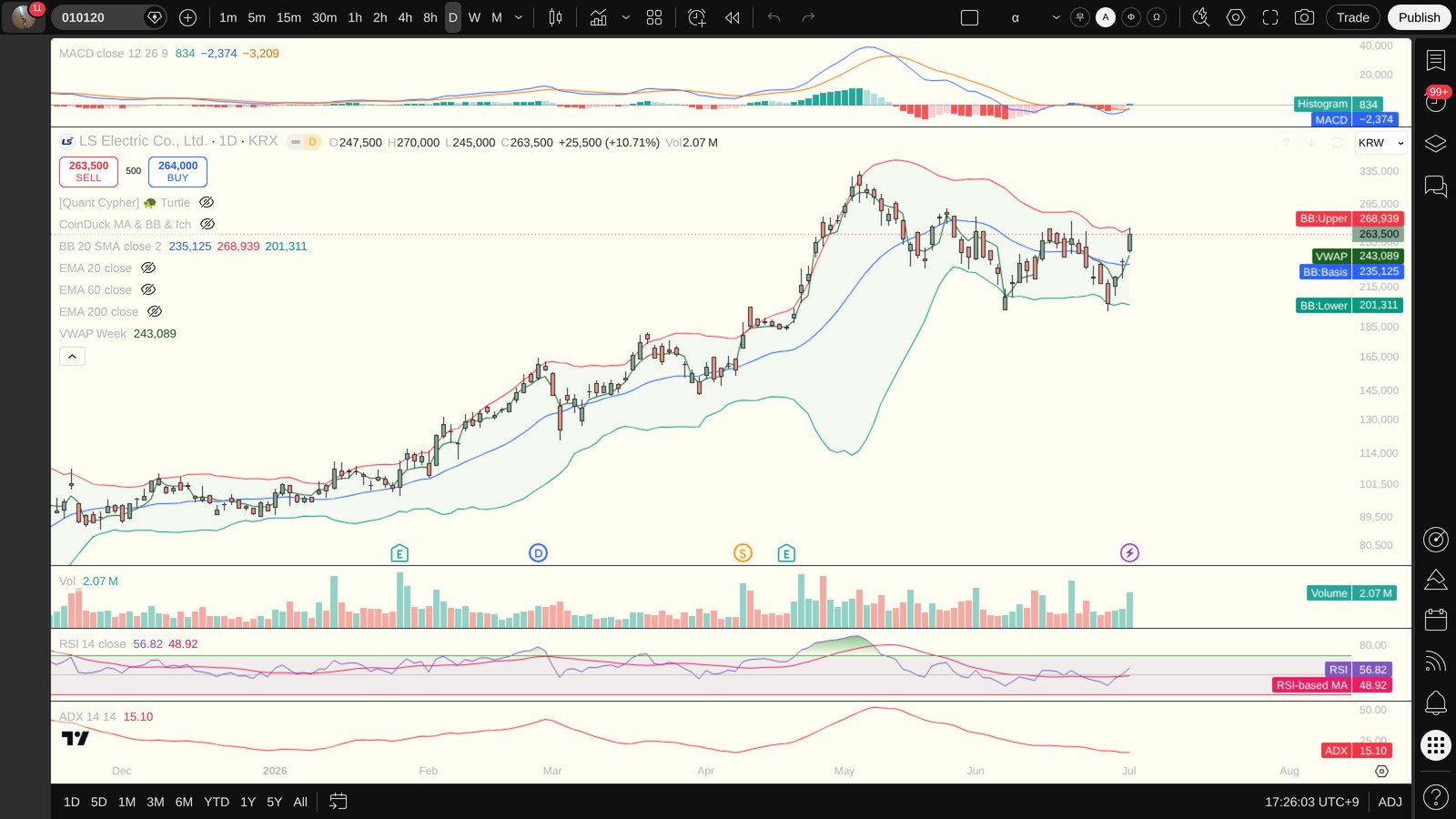Expand the layout name dropdown chevron
The width and height of the screenshot is (1456, 819).
tap(1056, 17)
